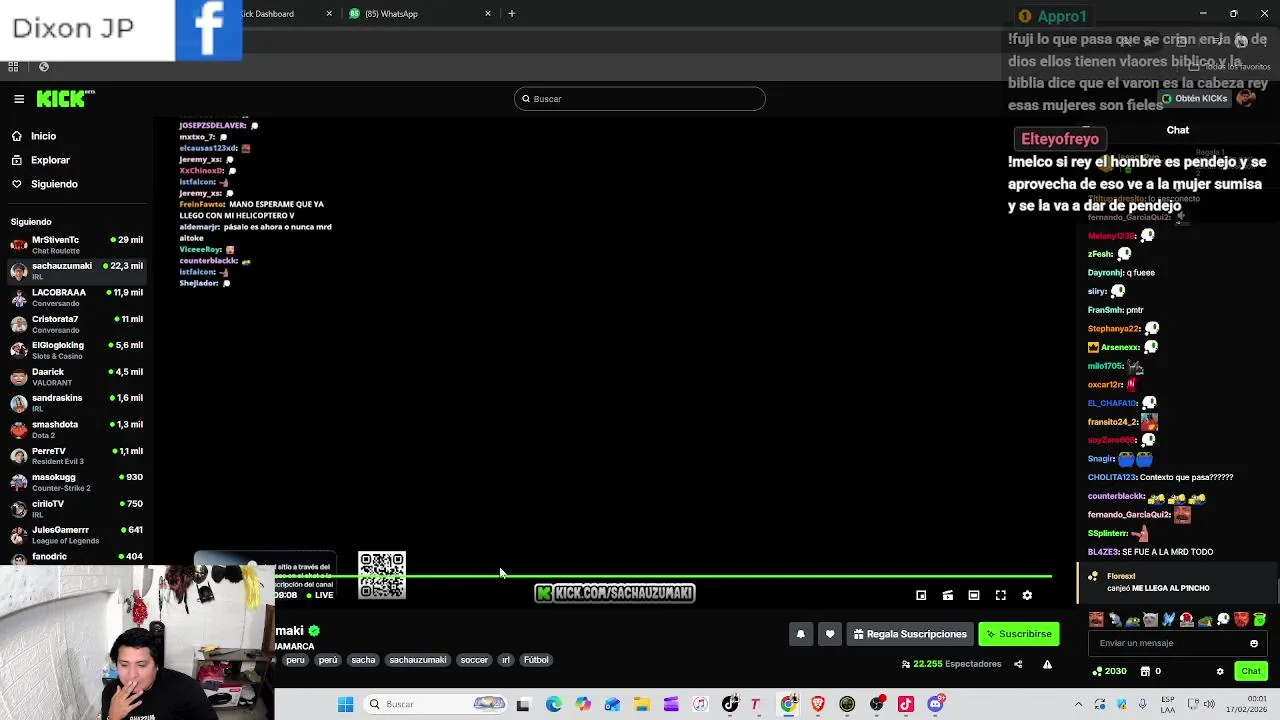Open a new browser tab
The image size is (1280, 720).
click(x=512, y=14)
